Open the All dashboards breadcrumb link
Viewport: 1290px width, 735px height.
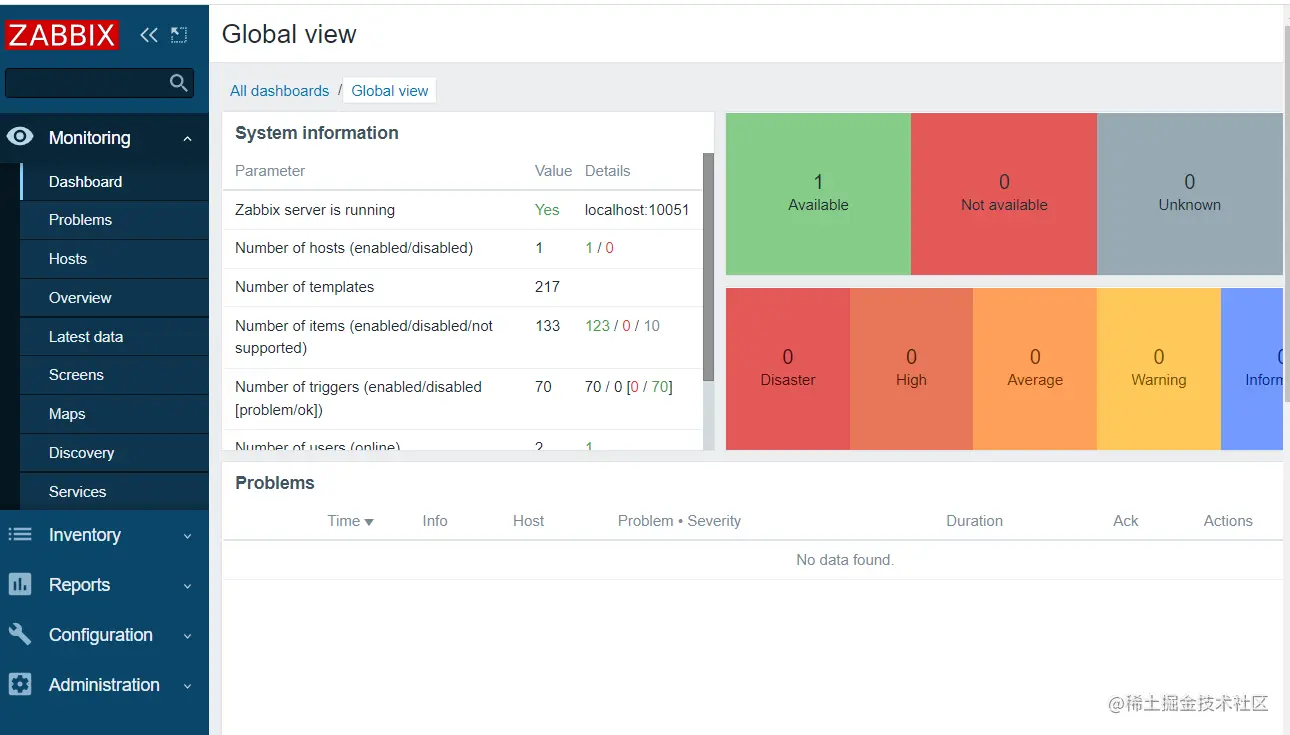click(279, 91)
